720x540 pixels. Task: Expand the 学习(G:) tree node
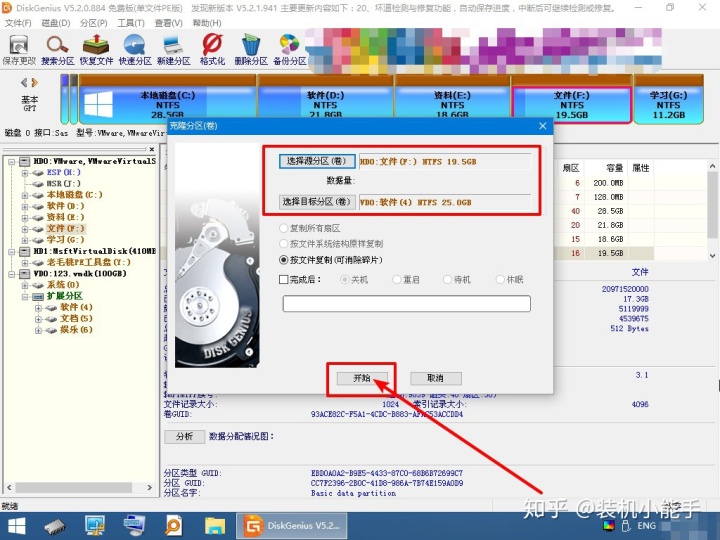[25, 240]
